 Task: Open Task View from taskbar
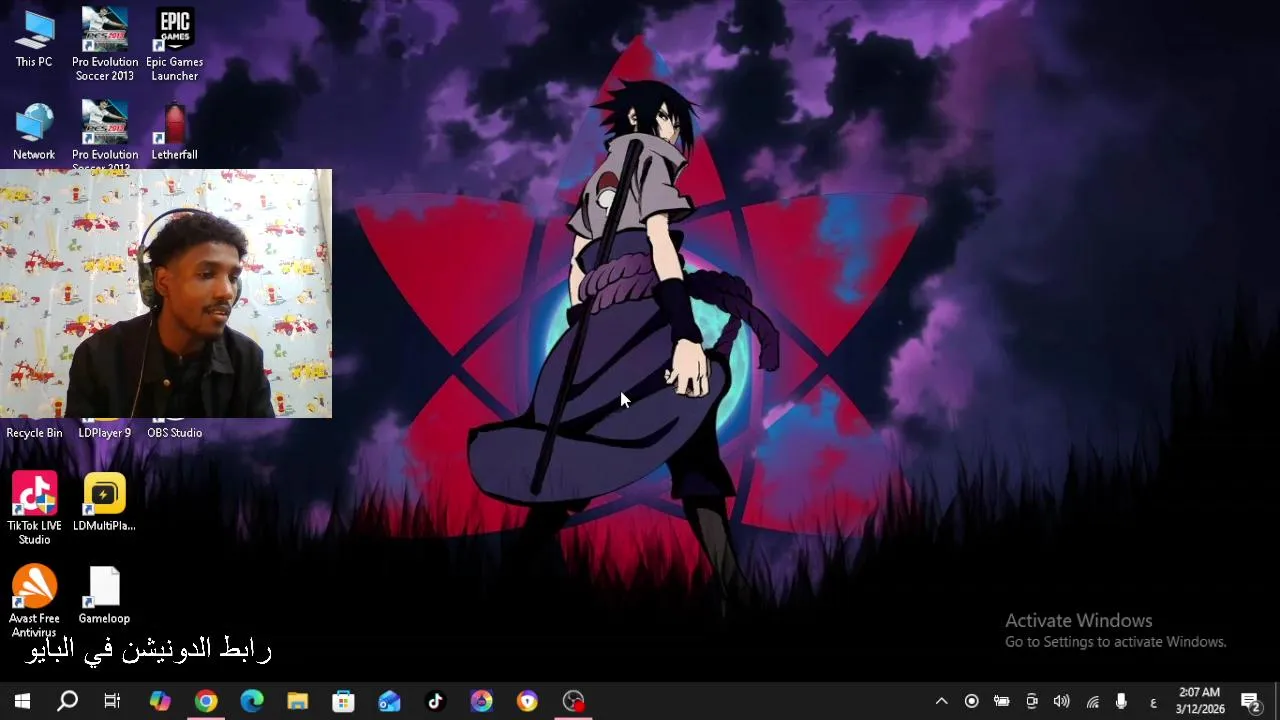point(112,701)
